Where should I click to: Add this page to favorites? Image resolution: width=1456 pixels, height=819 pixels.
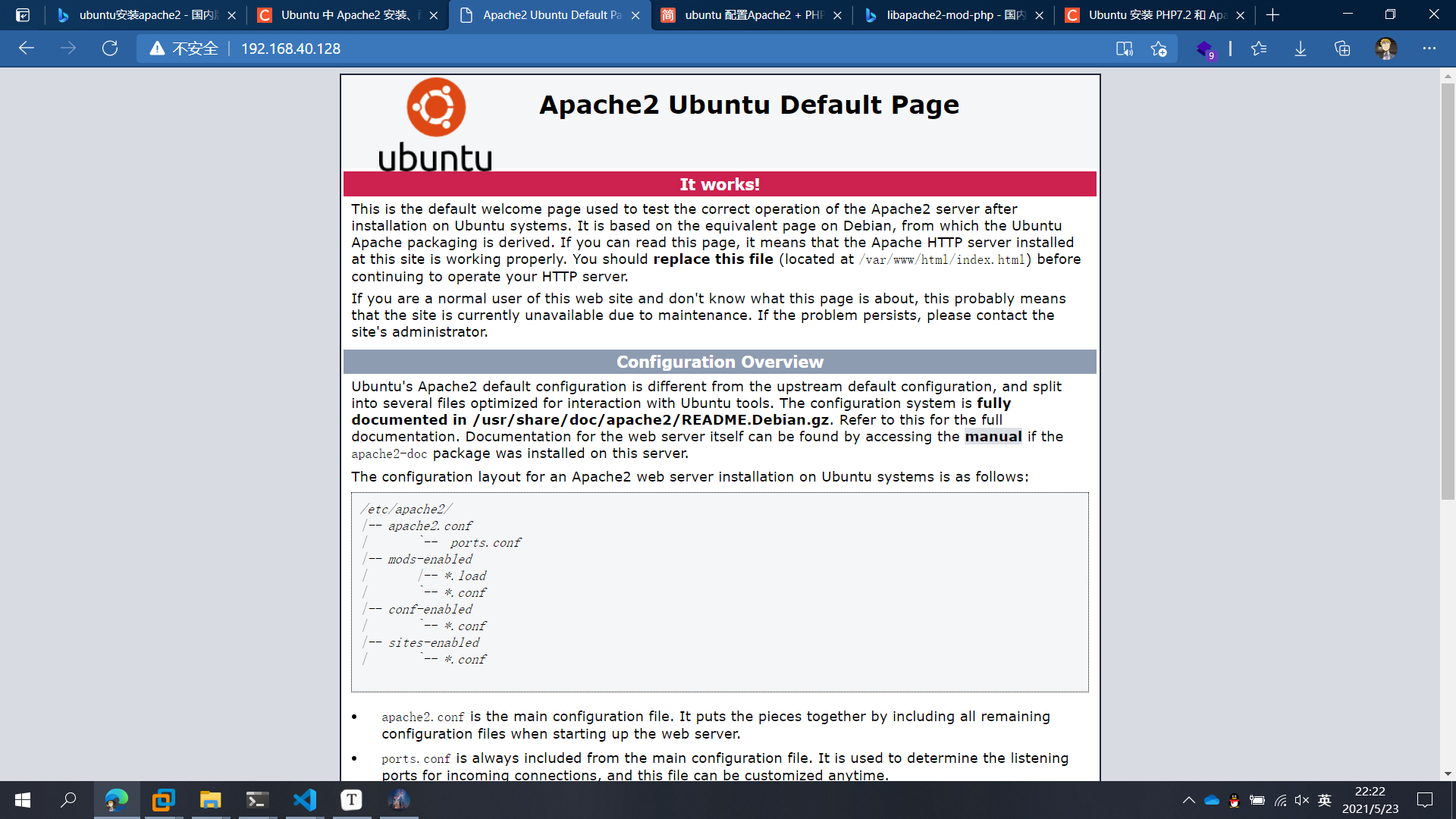click(x=1159, y=49)
